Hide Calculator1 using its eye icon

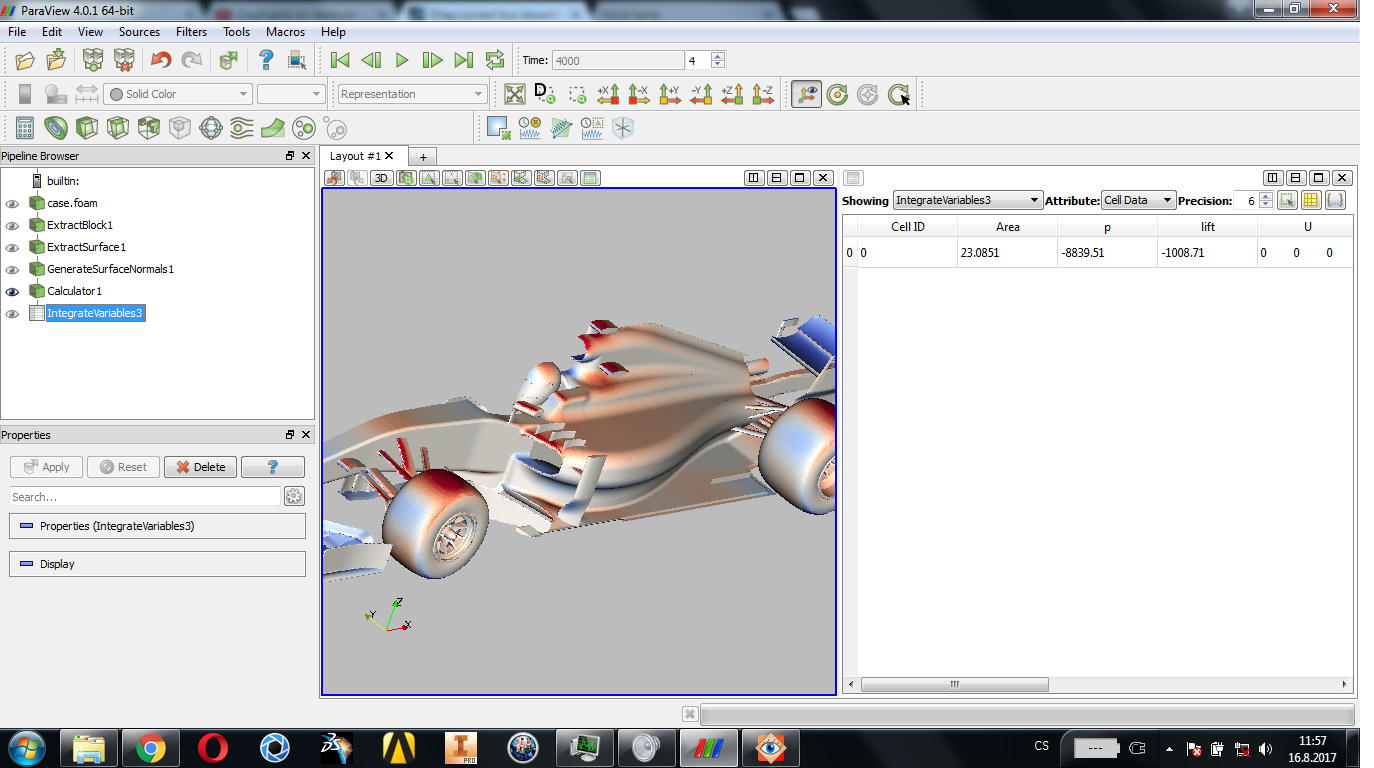pyautogui.click(x=12, y=291)
